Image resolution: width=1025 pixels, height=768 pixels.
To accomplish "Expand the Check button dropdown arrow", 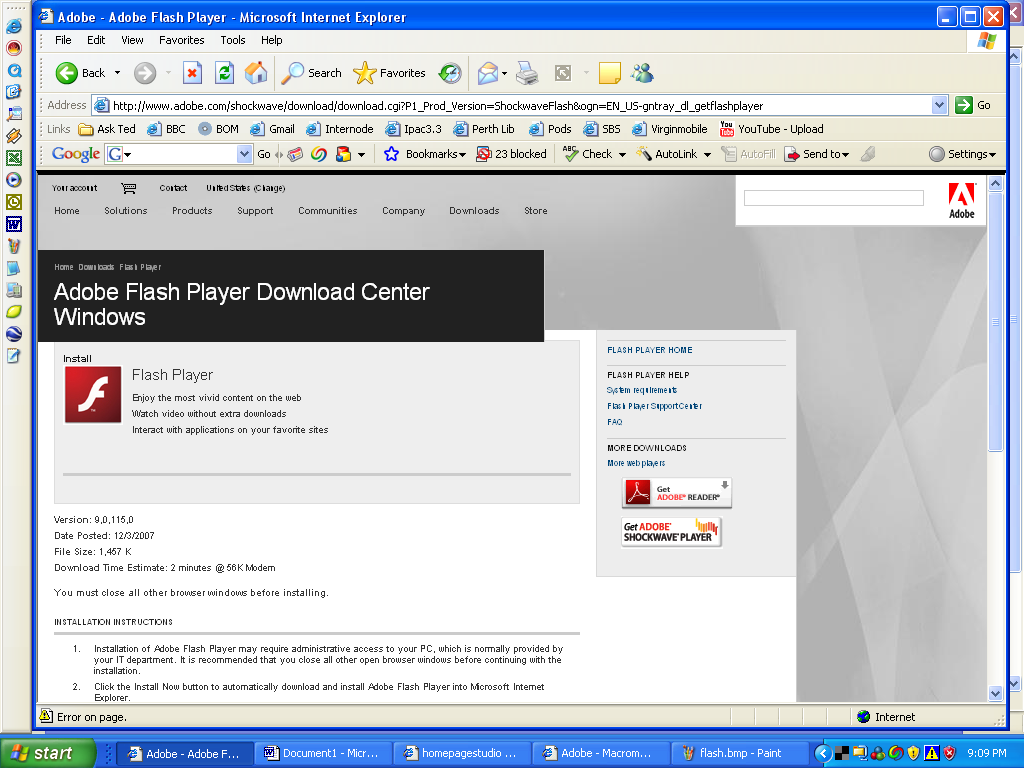I will click(622, 155).
